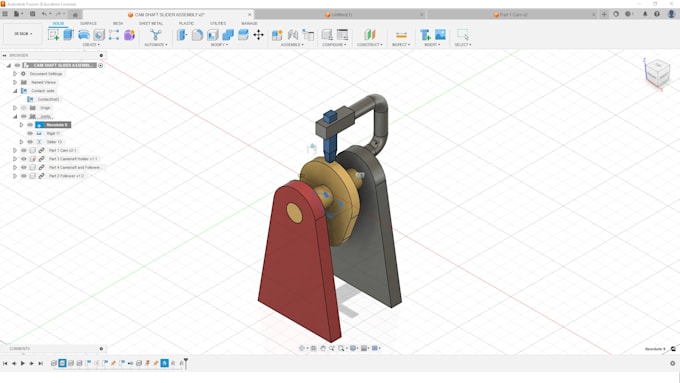The height and width of the screenshot is (383, 680).
Task: Select the highlighted timeline feature
Action: pos(164,363)
